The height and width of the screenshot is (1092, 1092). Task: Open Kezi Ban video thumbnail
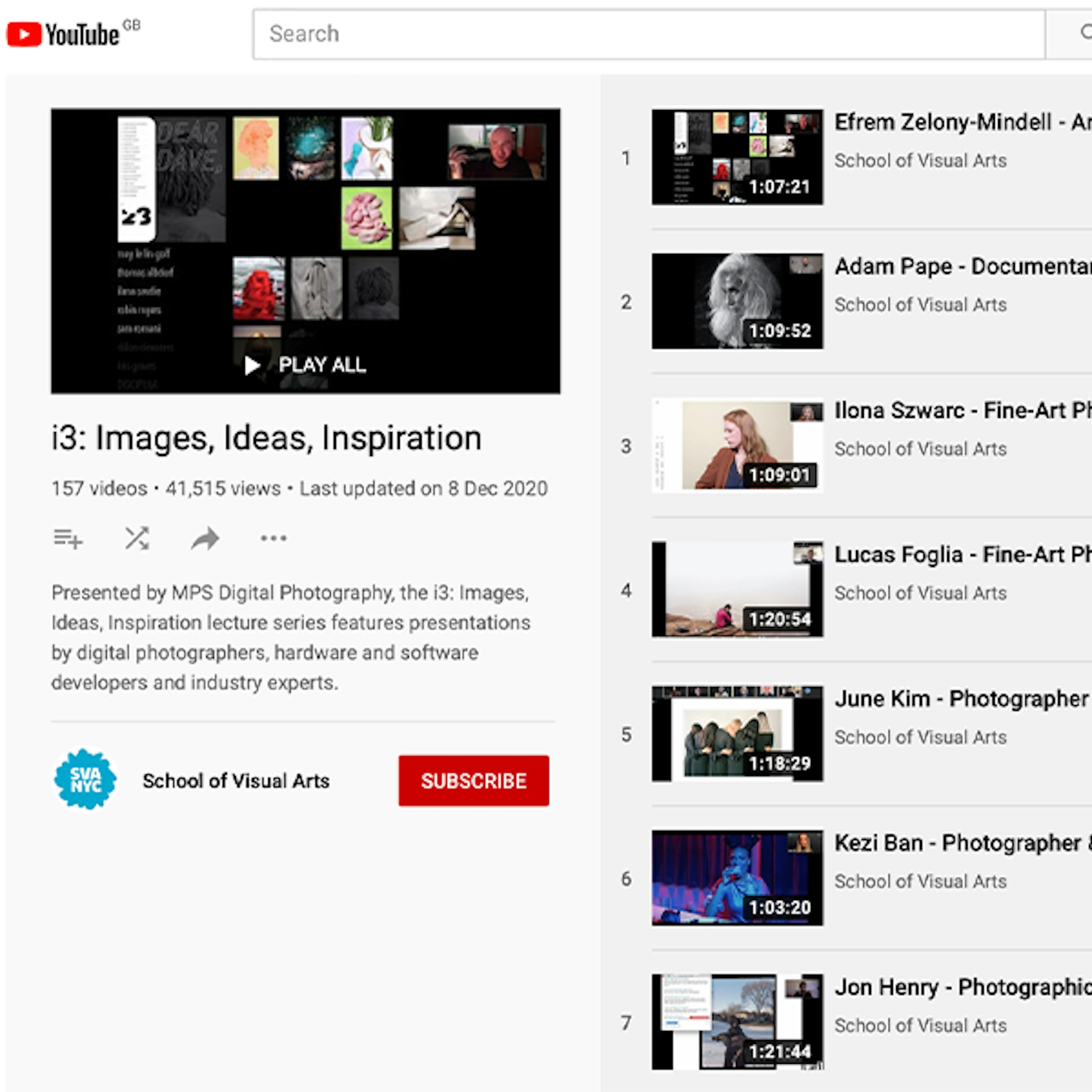pyautogui.click(x=737, y=878)
